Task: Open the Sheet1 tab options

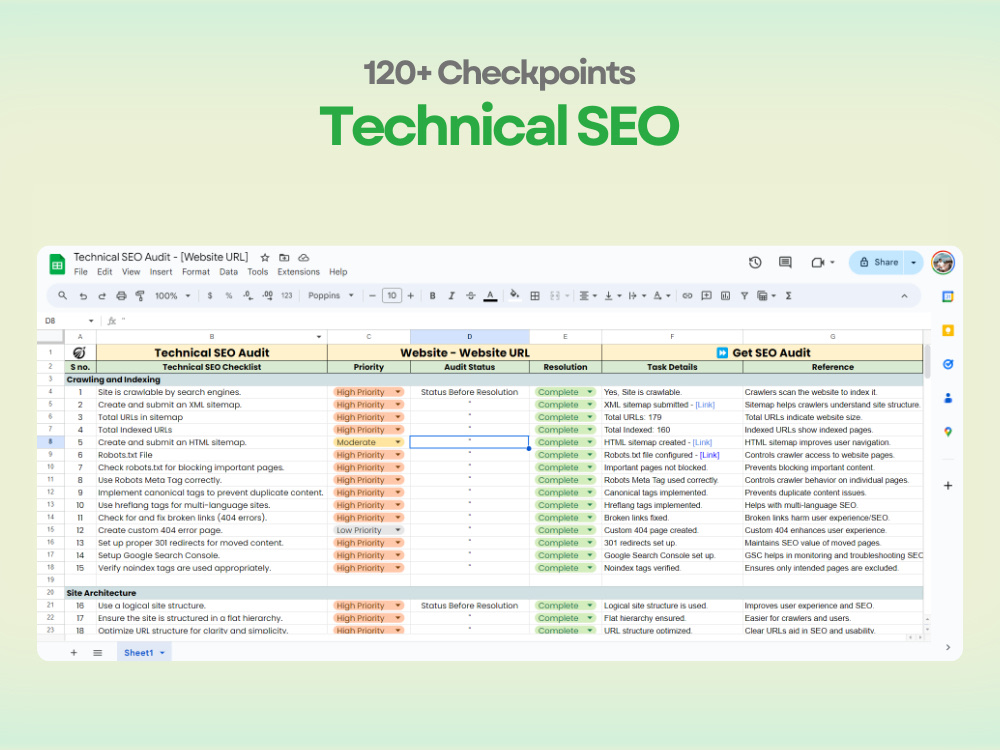Action: [163, 653]
